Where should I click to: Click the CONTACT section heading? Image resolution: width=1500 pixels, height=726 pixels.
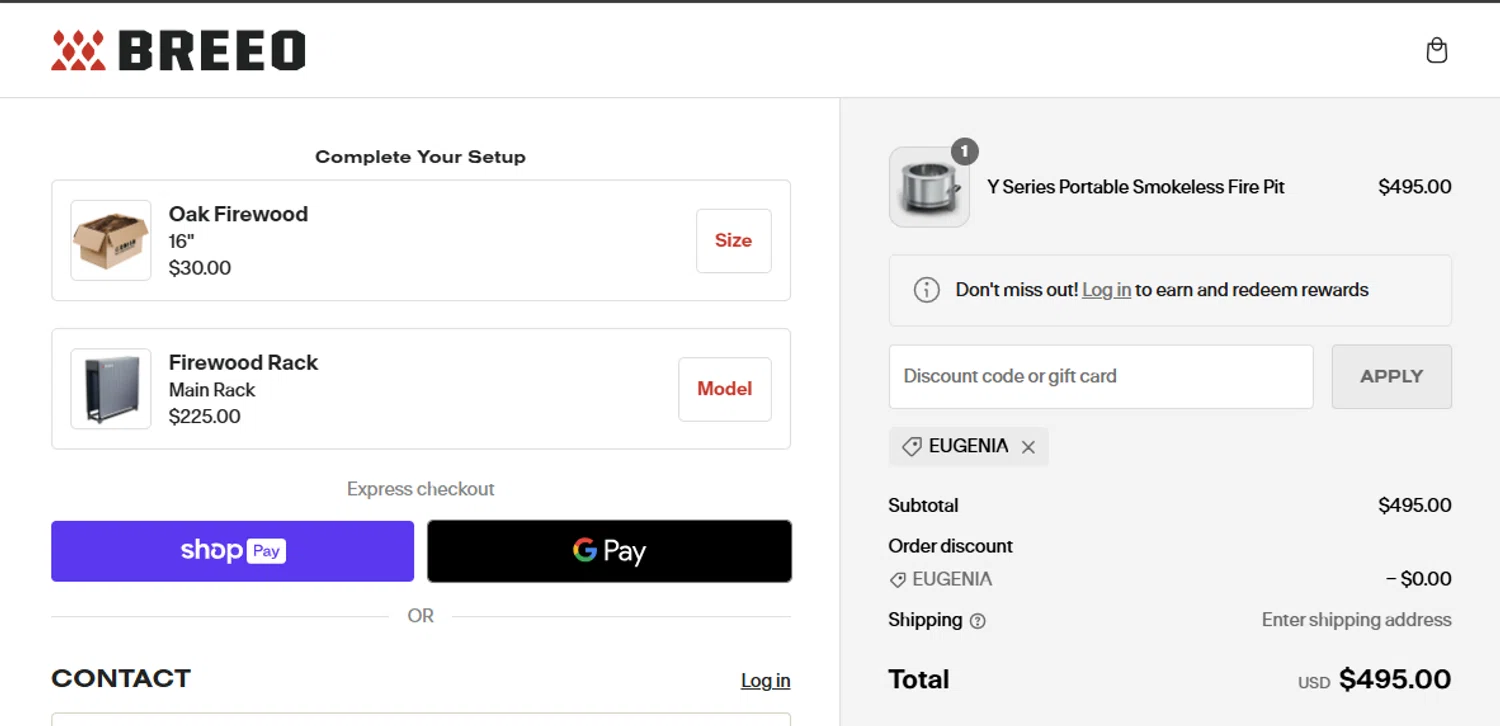click(121, 678)
